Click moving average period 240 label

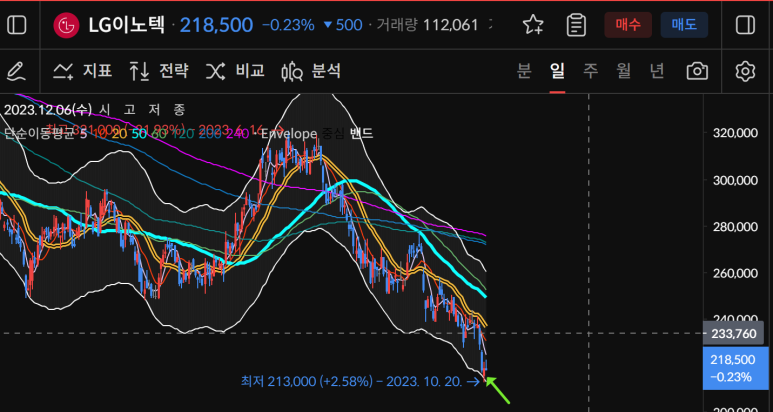tap(239, 134)
